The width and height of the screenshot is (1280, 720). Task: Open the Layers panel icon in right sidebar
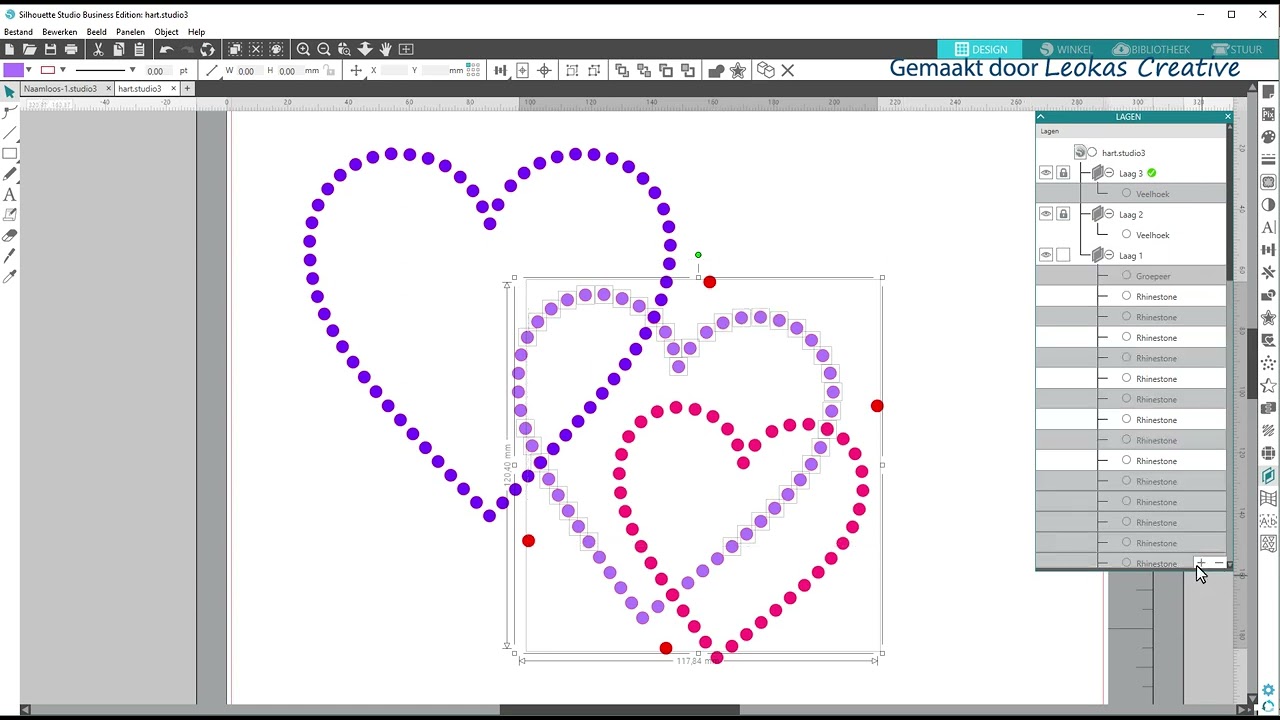point(1269,476)
